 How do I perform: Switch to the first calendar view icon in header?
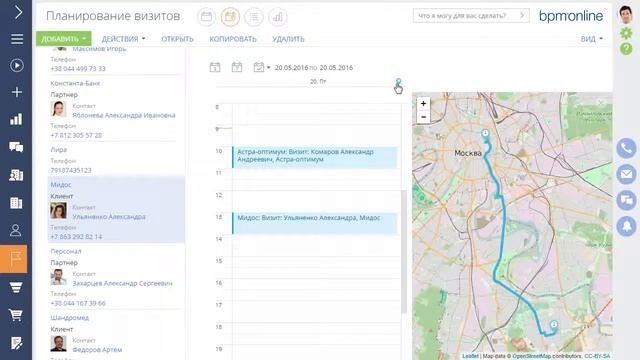pyautogui.click(x=207, y=17)
